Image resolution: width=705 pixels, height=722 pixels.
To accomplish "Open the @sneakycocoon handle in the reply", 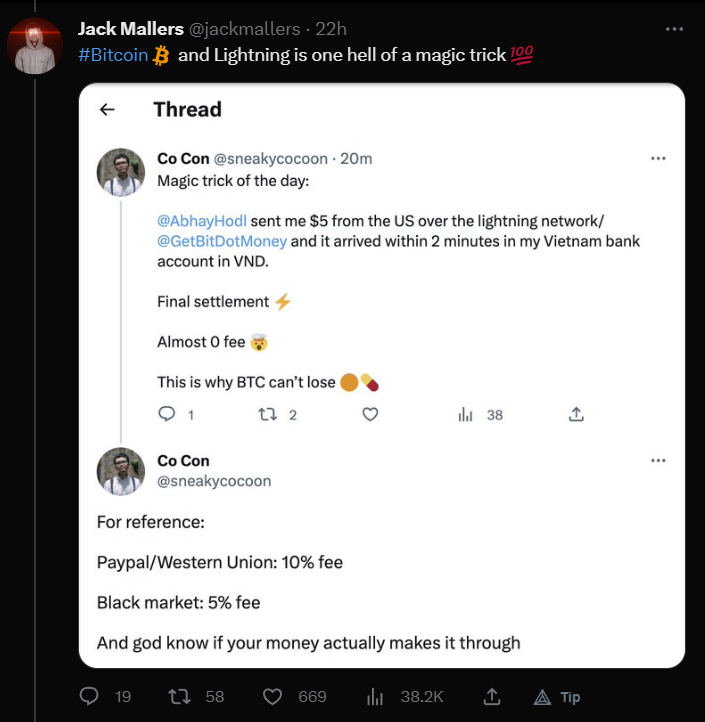I will pyautogui.click(x=214, y=480).
